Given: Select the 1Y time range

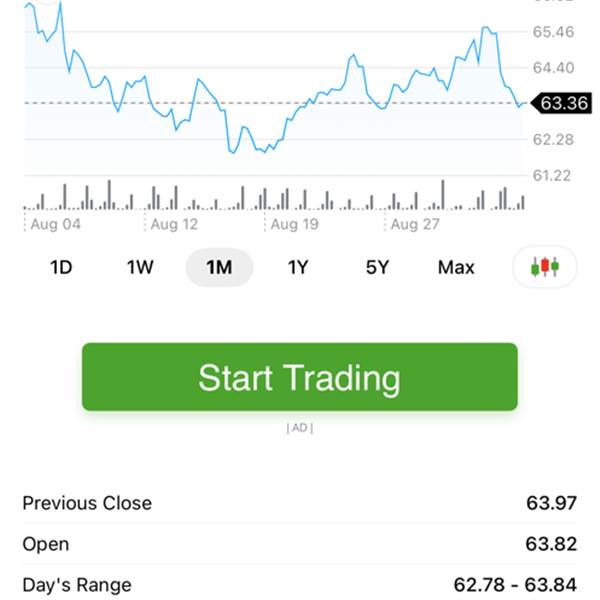Looking at the screenshot, I should pyautogui.click(x=298, y=267).
